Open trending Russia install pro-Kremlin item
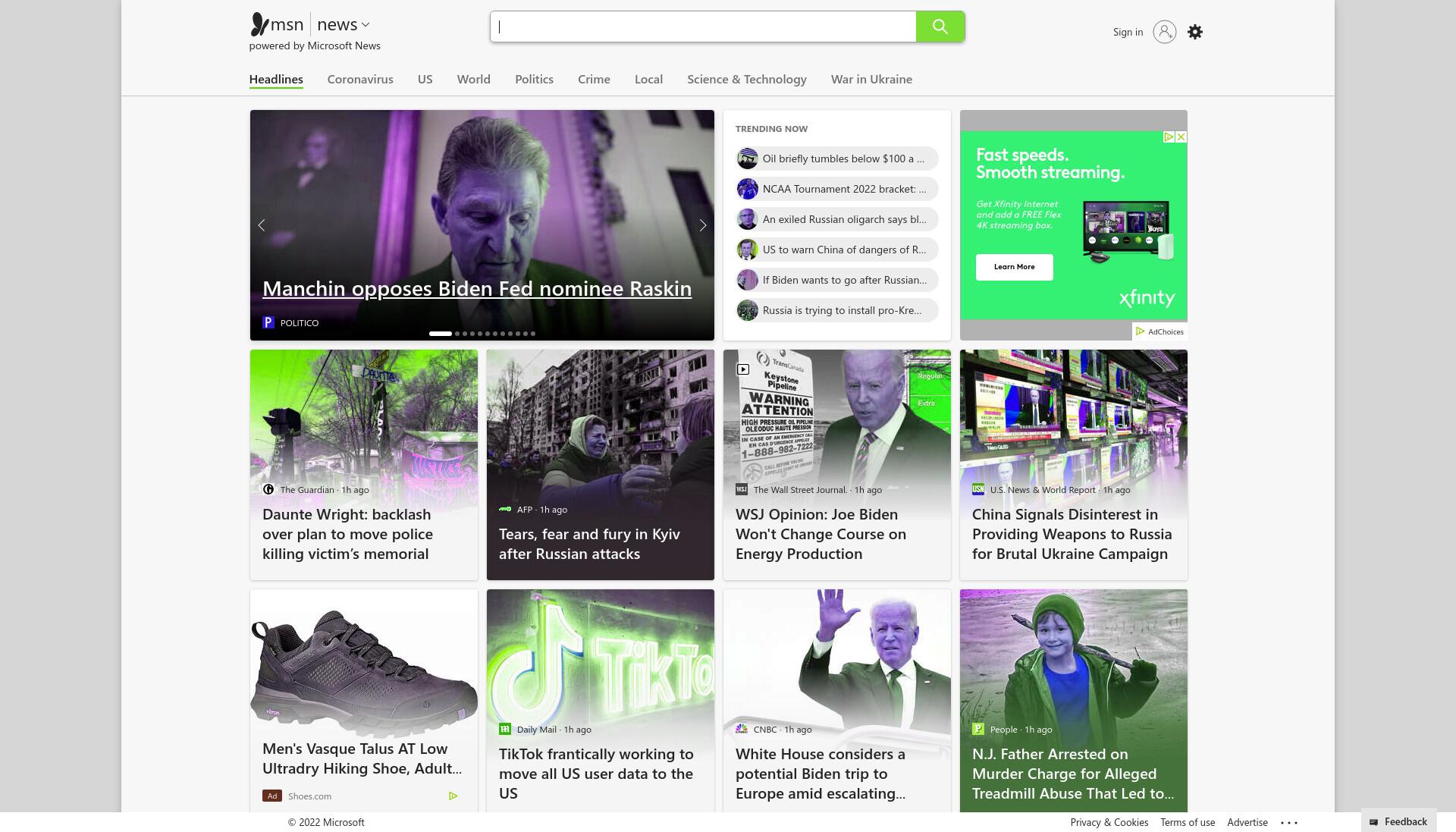Screen dimensions: 1456x832 pos(837,310)
